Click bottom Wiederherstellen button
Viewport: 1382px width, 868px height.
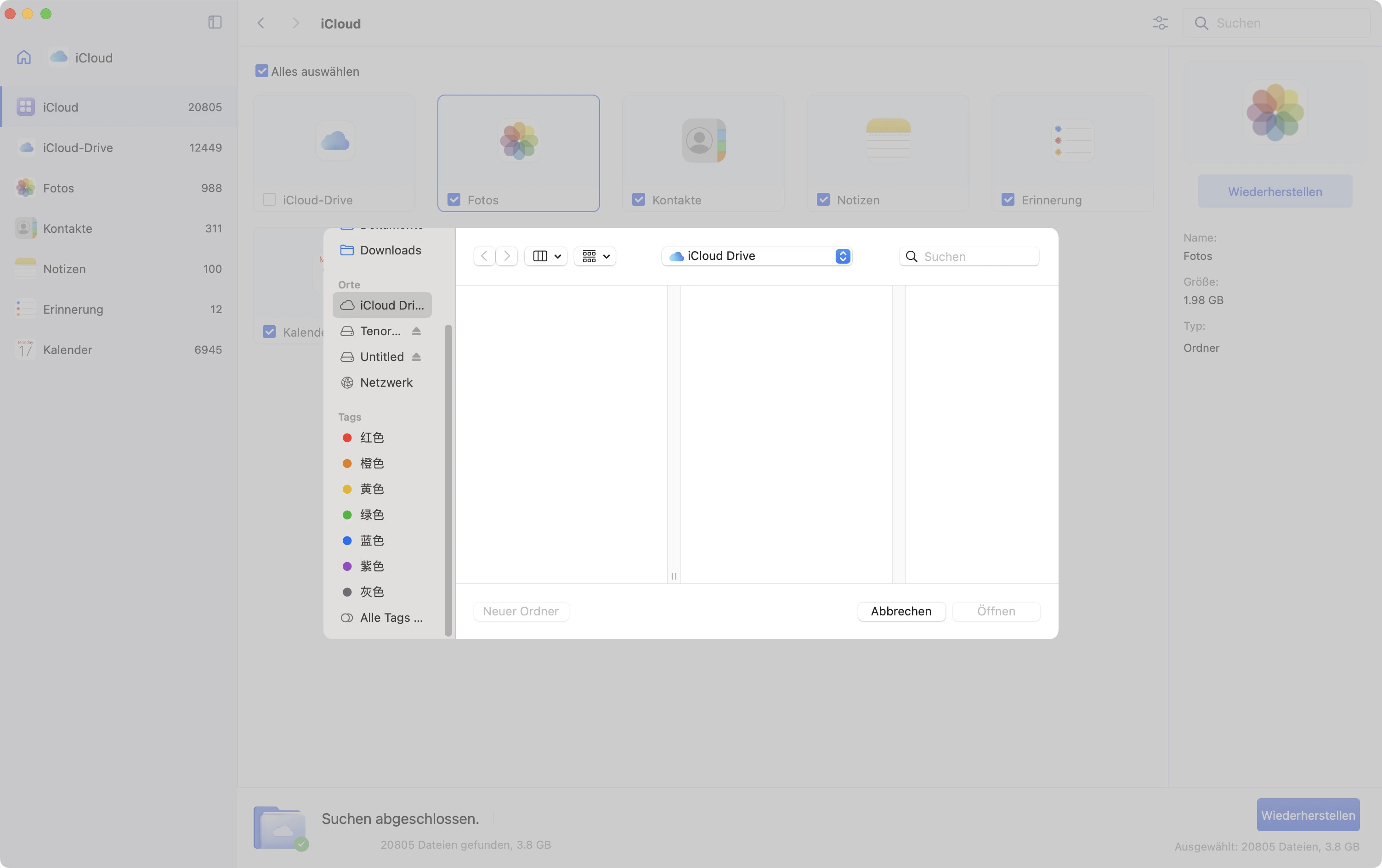click(x=1308, y=815)
